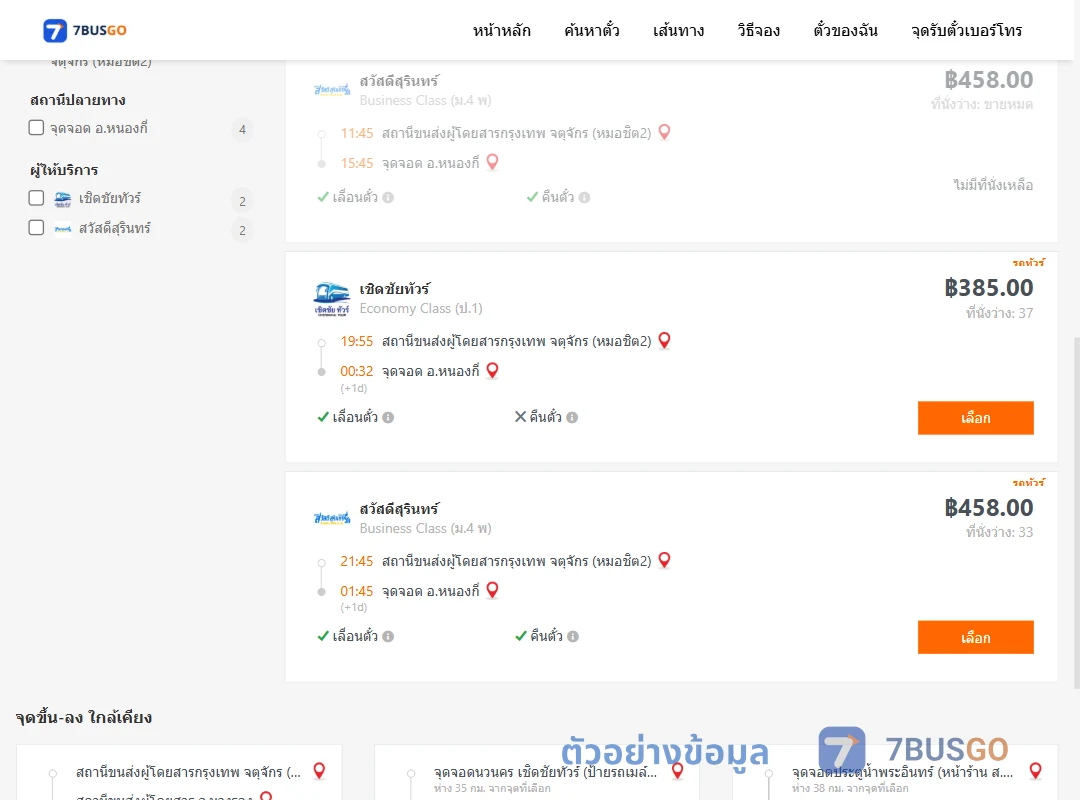The width and height of the screenshot is (1080, 800).
Task: Click map pin next to 00:32 arrival stop
Action: coord(492,370)
